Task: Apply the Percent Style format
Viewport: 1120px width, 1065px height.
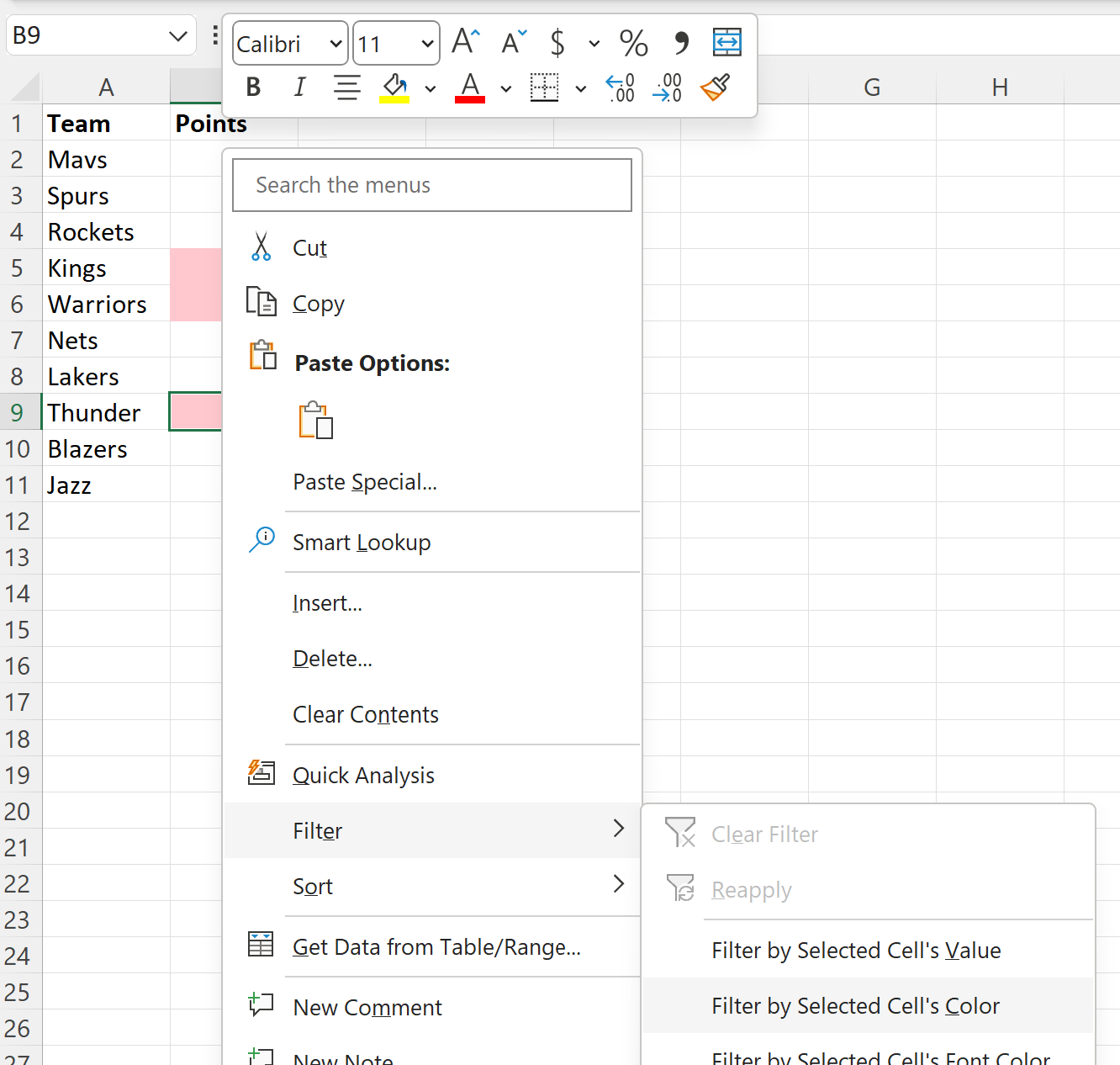Action: (x=633, y=43)
